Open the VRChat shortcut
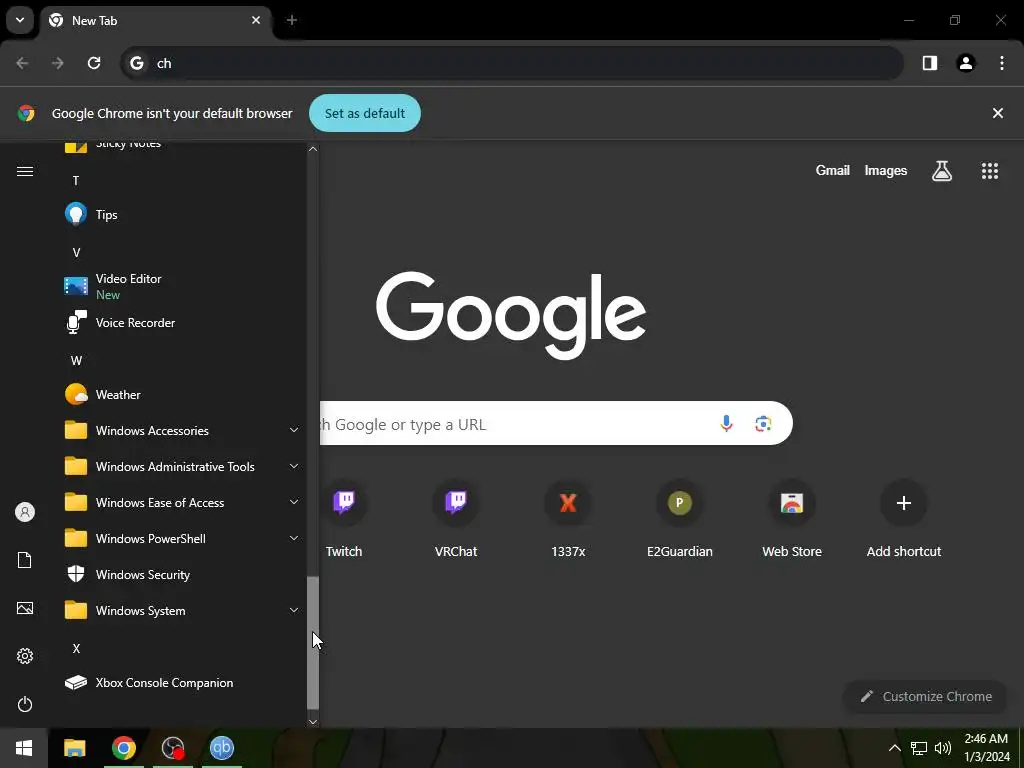Viewport: 1024px width, 768px height. [456, 519]
